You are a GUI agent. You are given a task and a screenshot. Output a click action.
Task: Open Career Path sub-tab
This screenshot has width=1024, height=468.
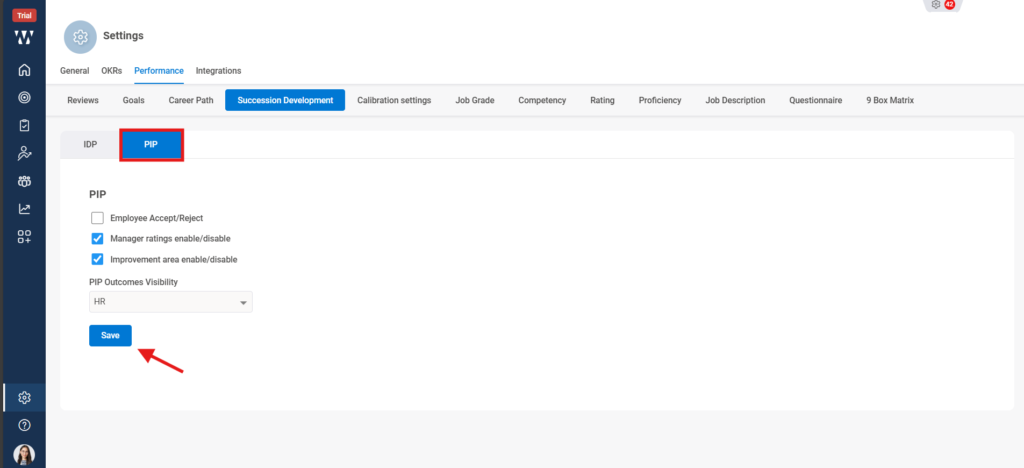tap(191, 101)
